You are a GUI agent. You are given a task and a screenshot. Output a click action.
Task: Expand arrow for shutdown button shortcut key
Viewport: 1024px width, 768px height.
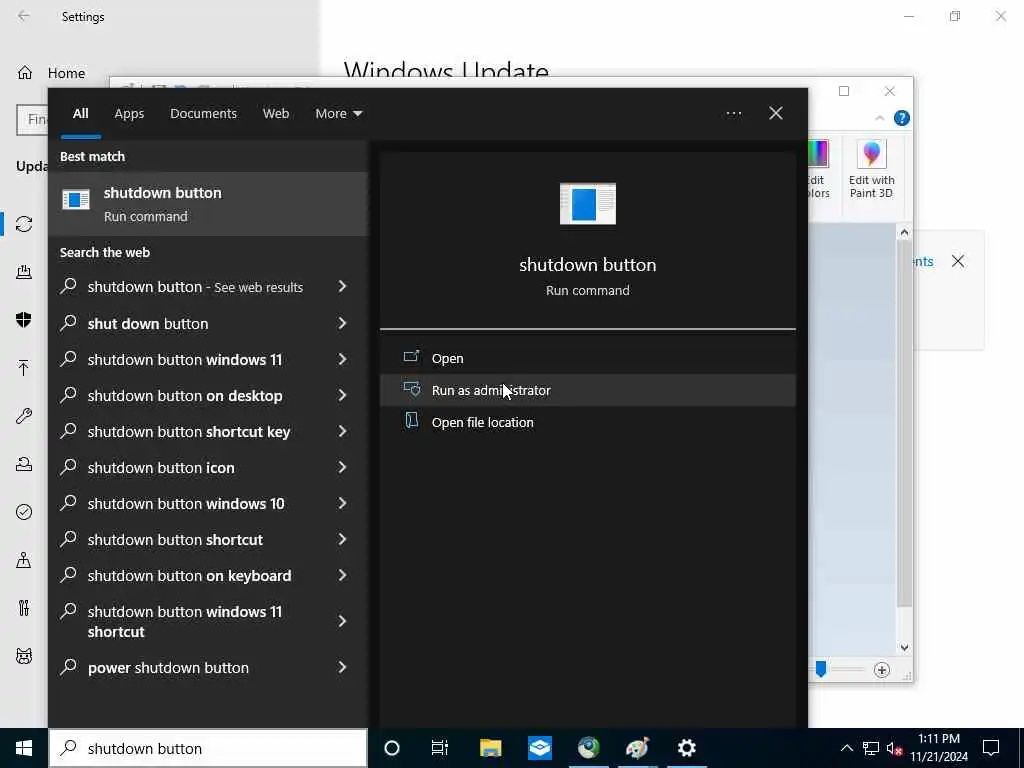coord(342,431)
